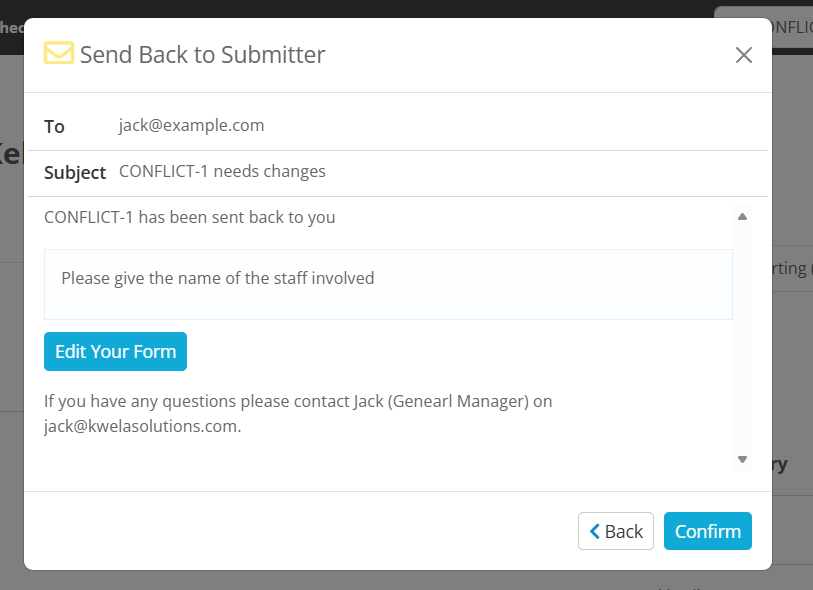Click the Subject field CONFLICT-1 needs changes
813x590 pixels.
(398, 172)
